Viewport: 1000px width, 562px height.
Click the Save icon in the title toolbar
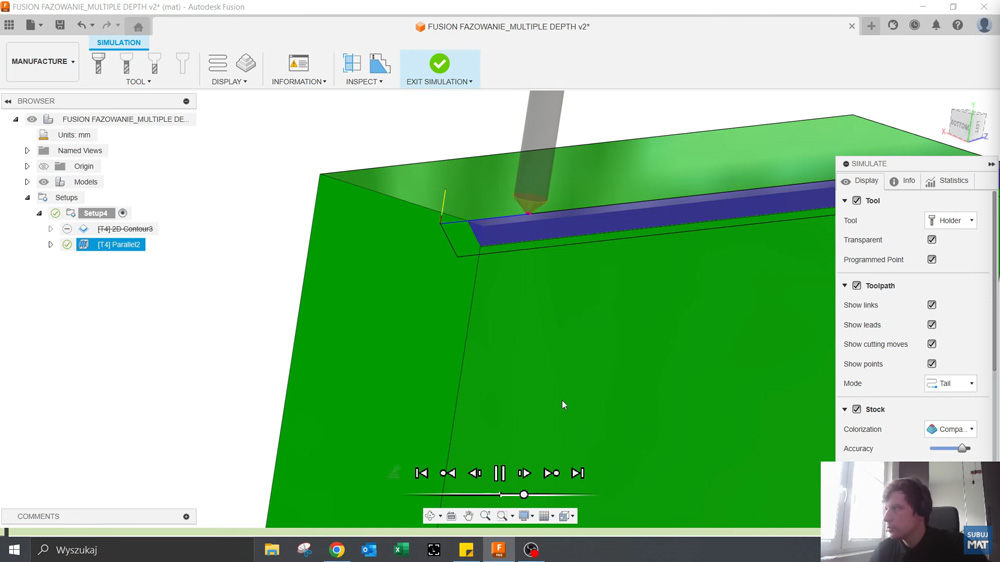click(x=60, y=26)
